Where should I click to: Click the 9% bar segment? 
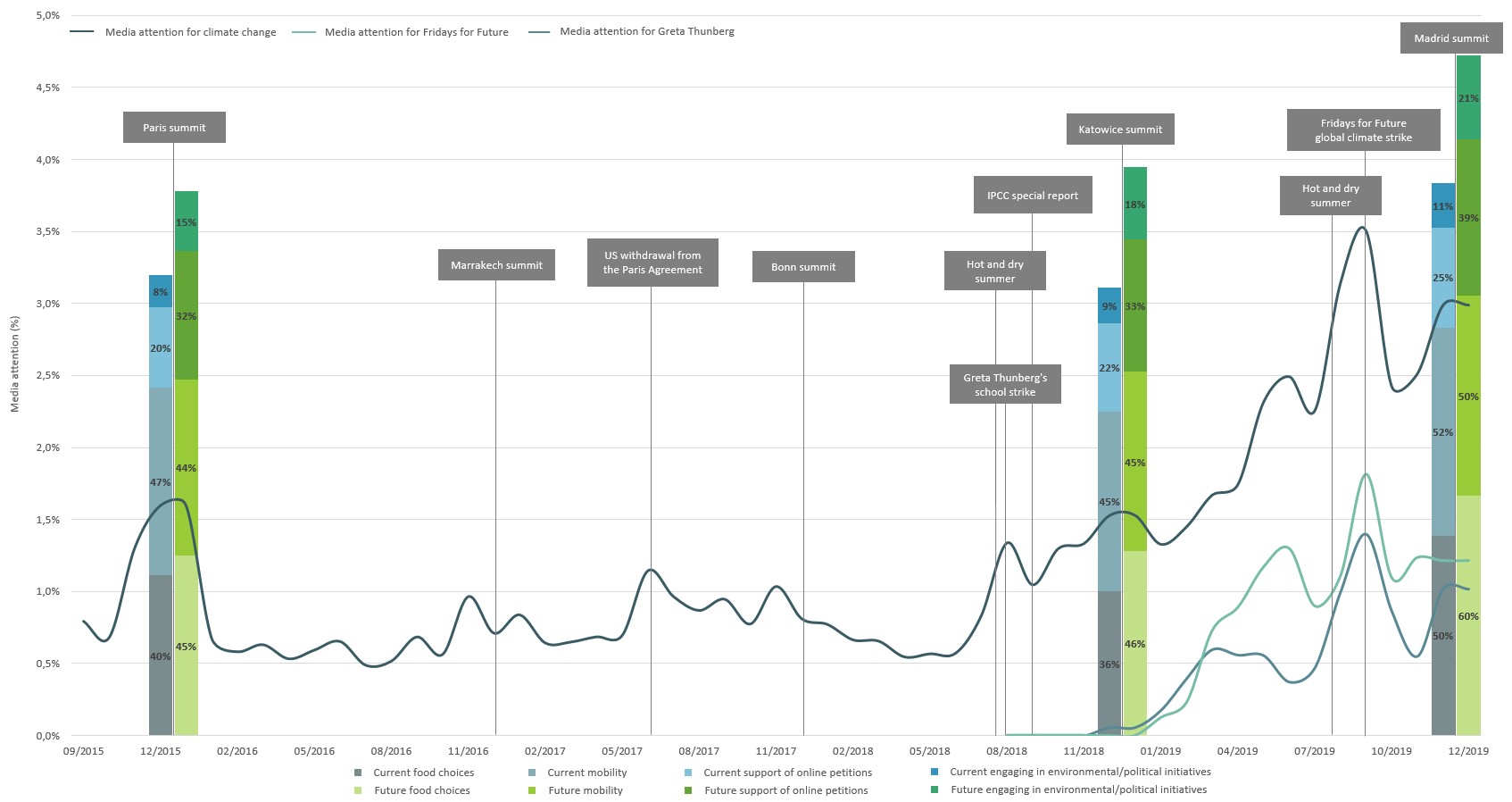[x=1109, y=305]
